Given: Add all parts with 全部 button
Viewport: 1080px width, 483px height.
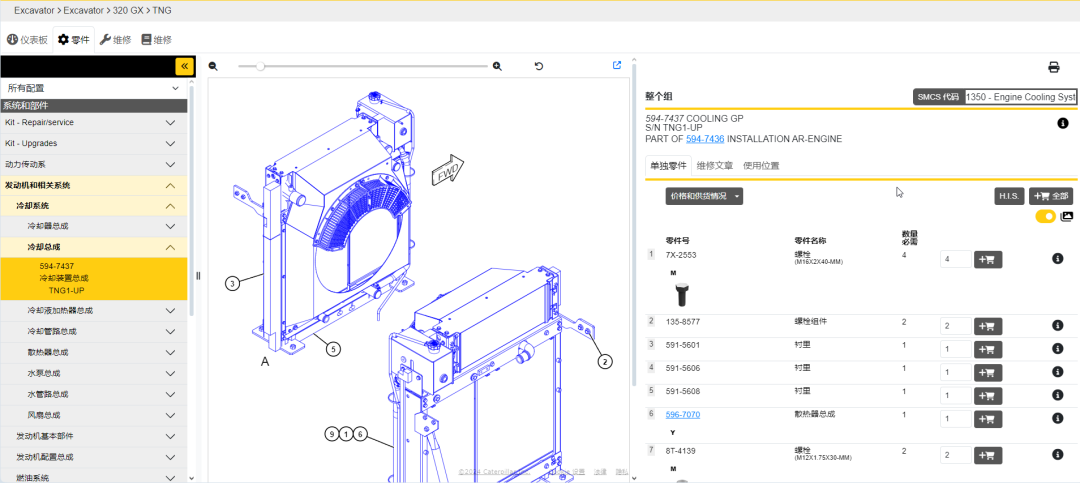Looking at the screenshot, I should (x=1051, y=196).
